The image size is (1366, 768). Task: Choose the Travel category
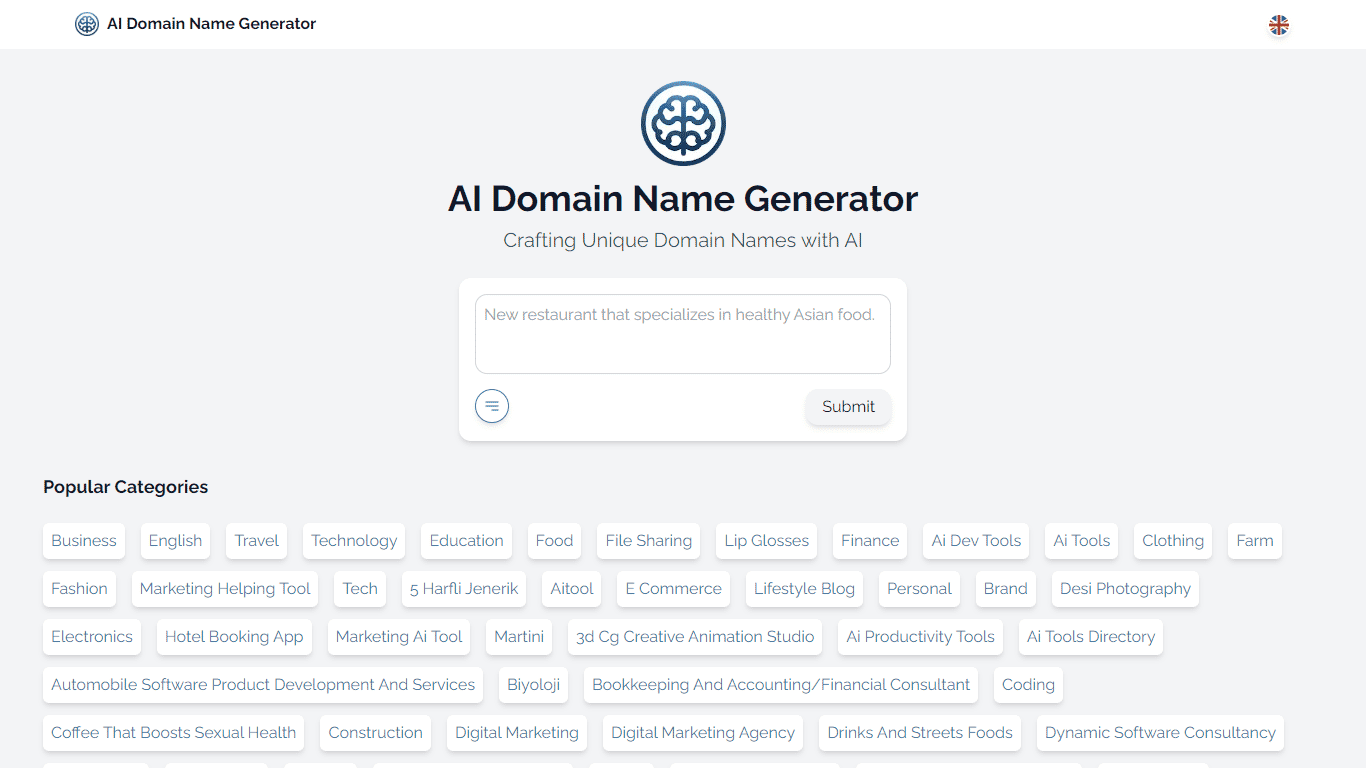[256, 540]
